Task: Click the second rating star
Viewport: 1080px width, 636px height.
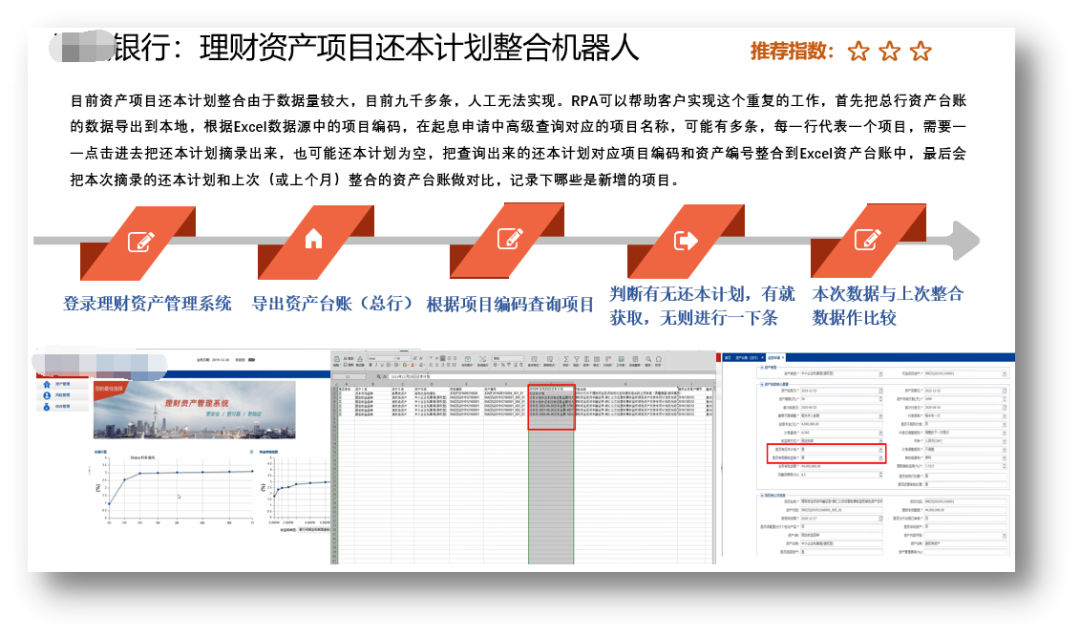Action: [x=890, y=51]
